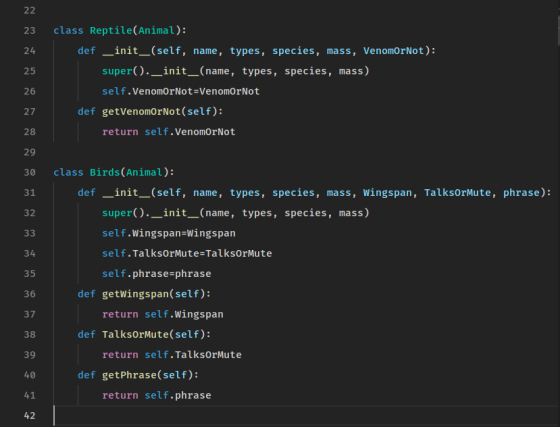Click return self.phrase on line 41
560x427 pixels.
coord(156,396)
